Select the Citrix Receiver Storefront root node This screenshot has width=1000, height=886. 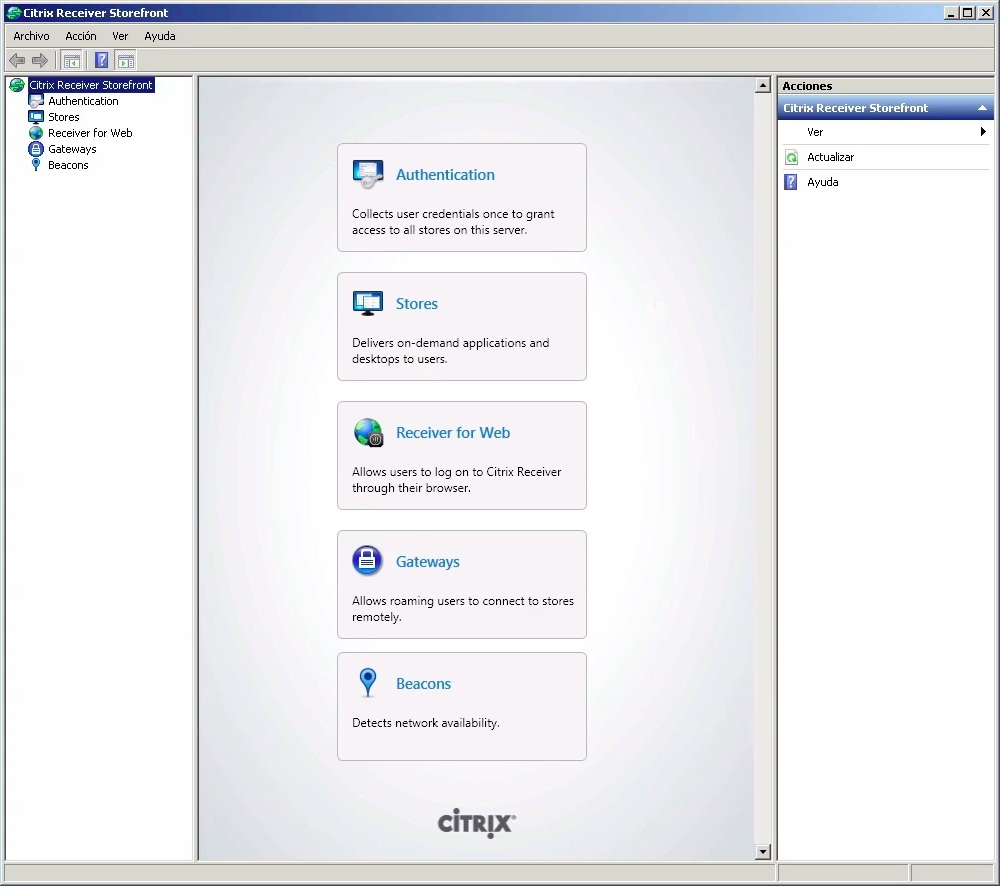point(91,85)
